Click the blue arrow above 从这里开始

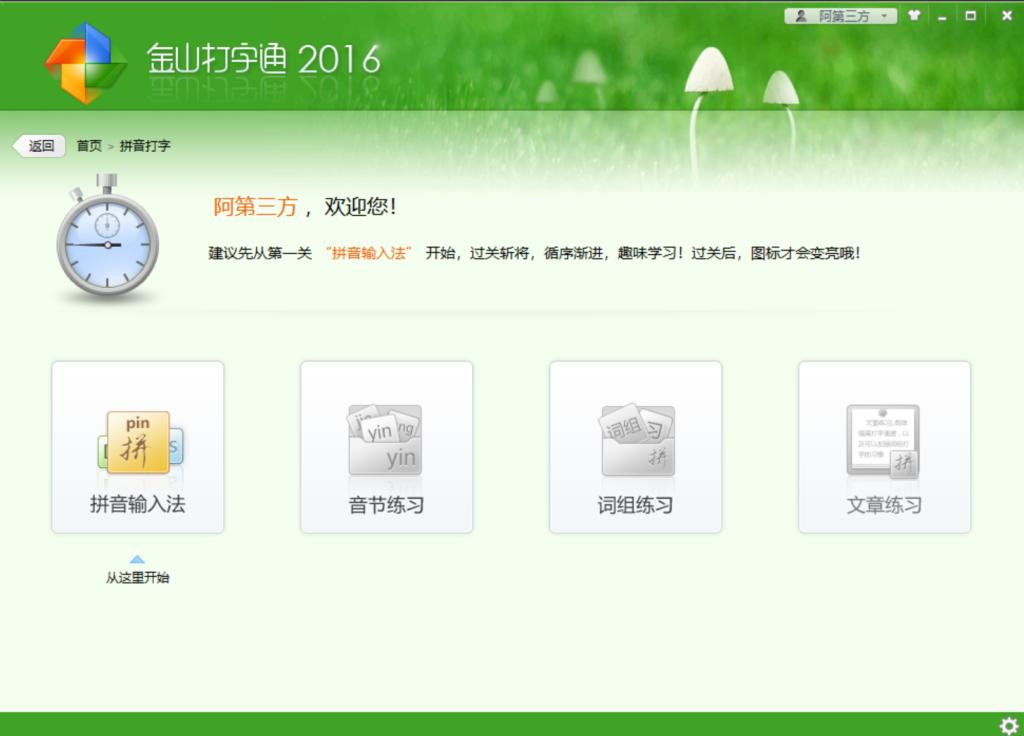(137, 559)
